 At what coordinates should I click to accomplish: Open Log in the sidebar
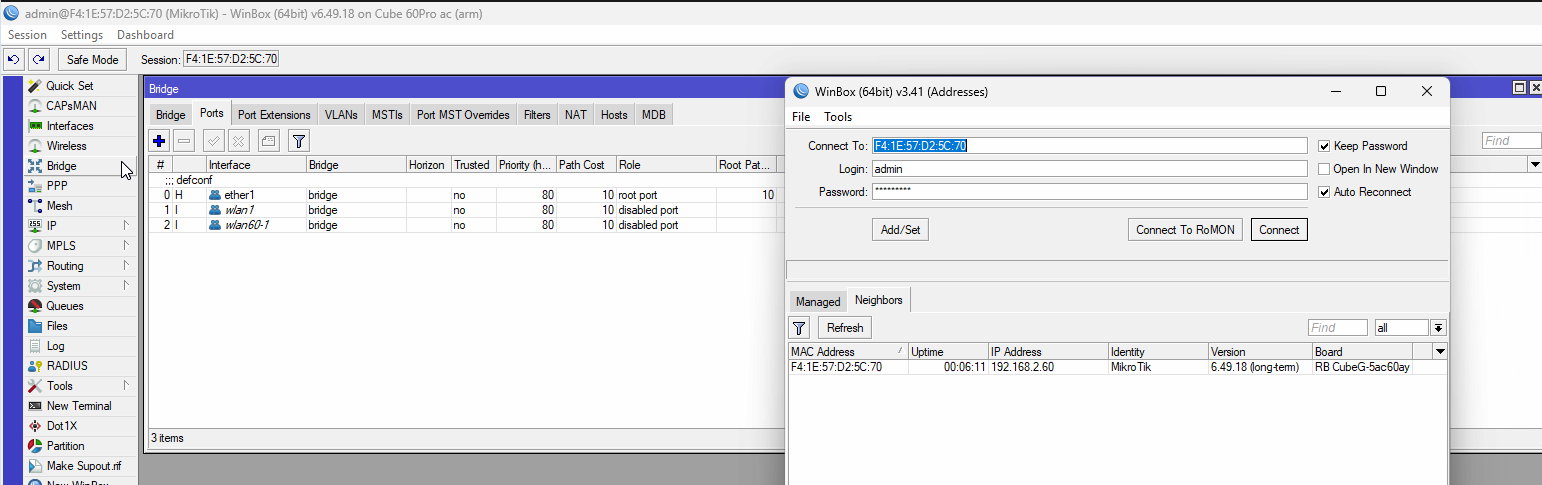coord(55,346)
